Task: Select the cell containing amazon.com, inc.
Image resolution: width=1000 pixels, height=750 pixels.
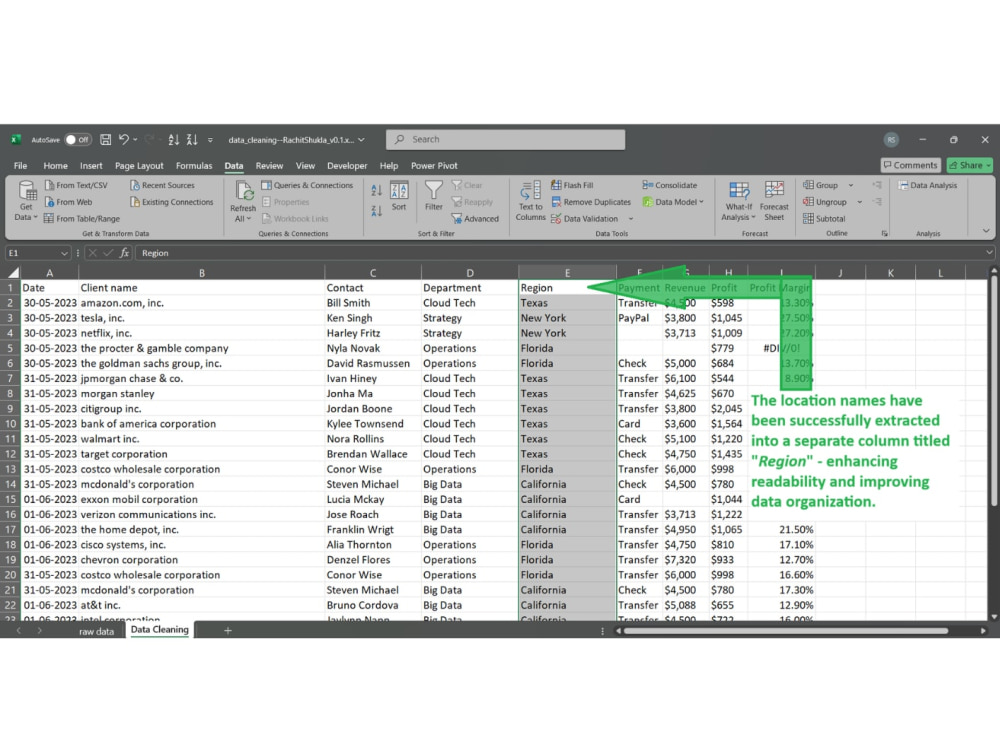Action: coord(202,303)
